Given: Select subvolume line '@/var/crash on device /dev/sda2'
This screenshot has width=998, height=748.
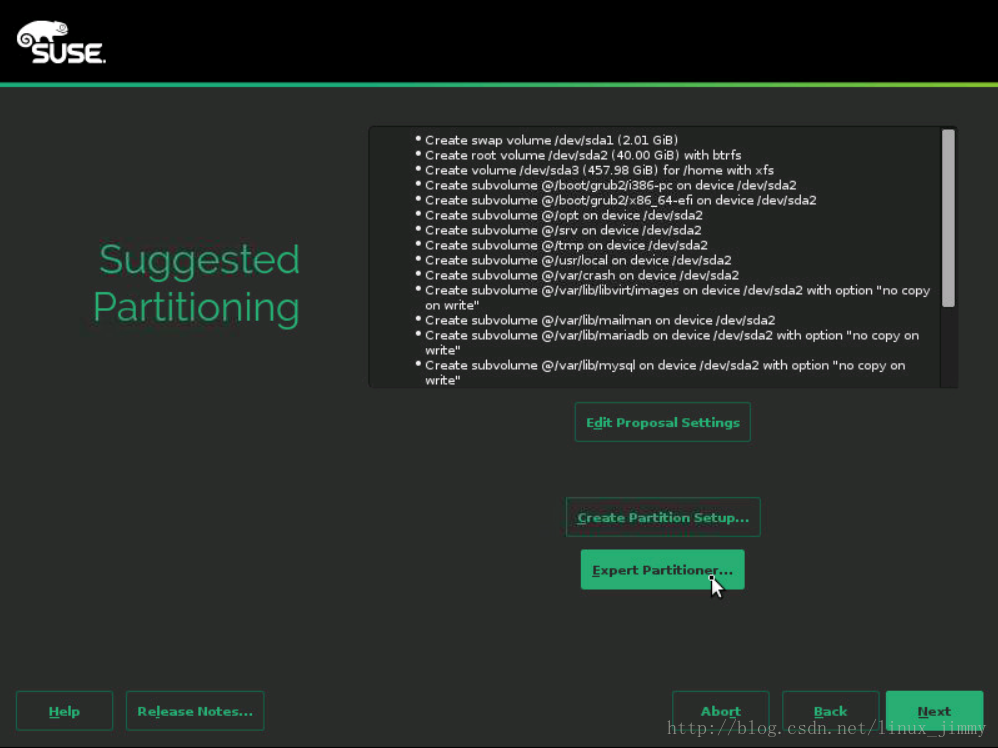Looking at the screenshot, I should pos(582,275).
